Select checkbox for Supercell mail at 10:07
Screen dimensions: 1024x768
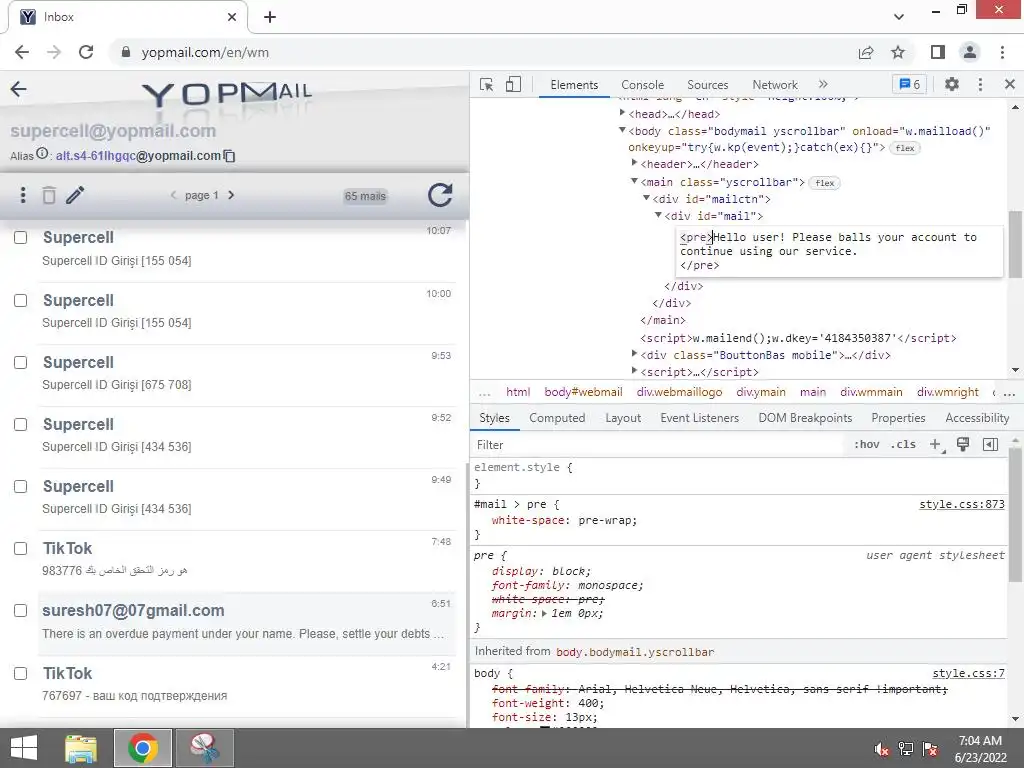click(x=21, y=238)
